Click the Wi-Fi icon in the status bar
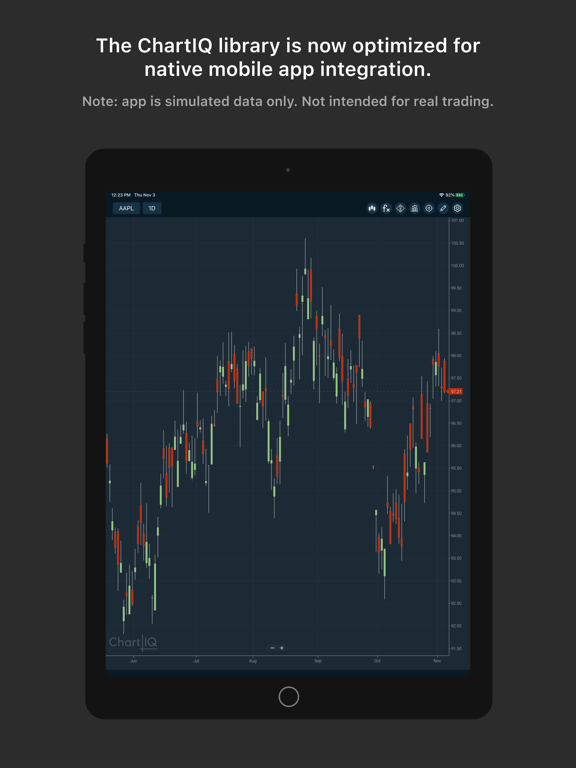Screen dimensions: 576x768 [x=441, y=195]
